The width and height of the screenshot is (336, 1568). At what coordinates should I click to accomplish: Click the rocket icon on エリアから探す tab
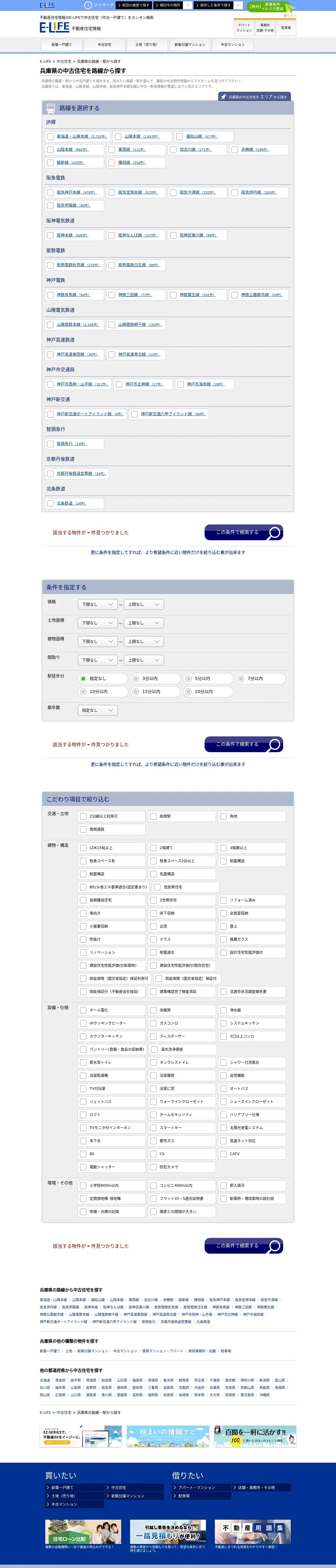coord(224,97)
